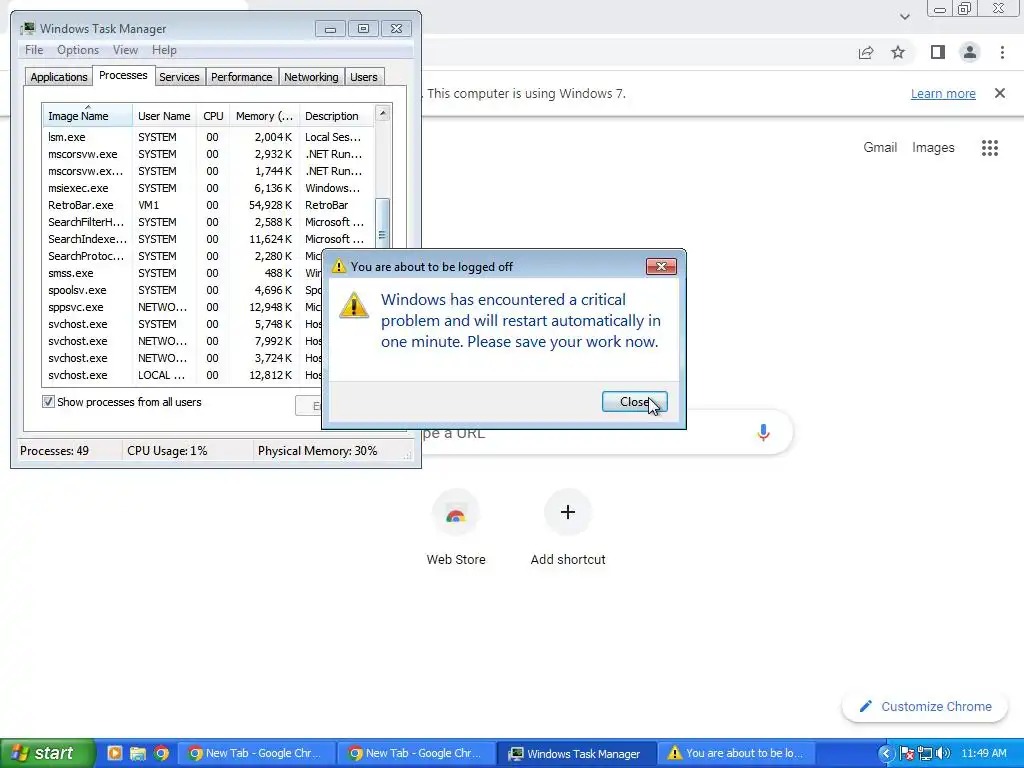This screenshot has width=1024, height=768.
Task: Open the Help menu
Action: pos(164,50)
